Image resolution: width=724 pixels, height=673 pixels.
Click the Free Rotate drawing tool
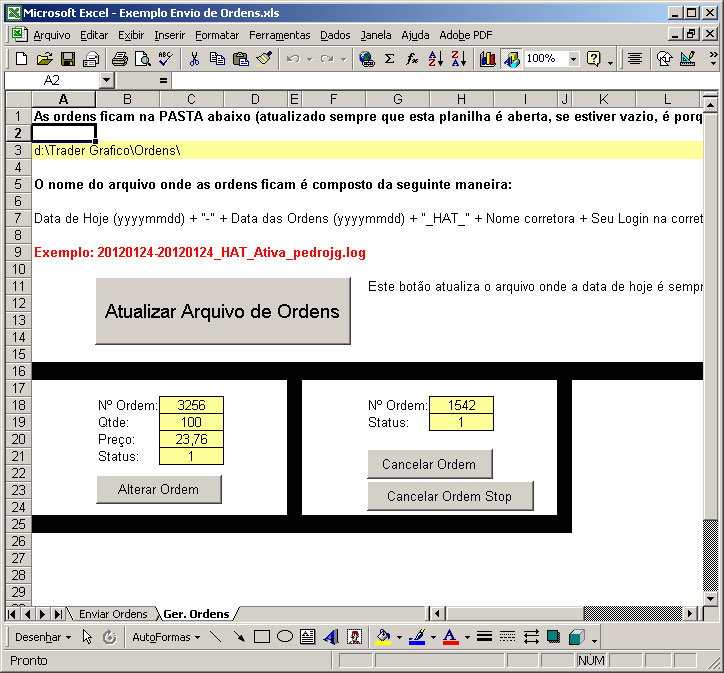(x=109, y=637)
